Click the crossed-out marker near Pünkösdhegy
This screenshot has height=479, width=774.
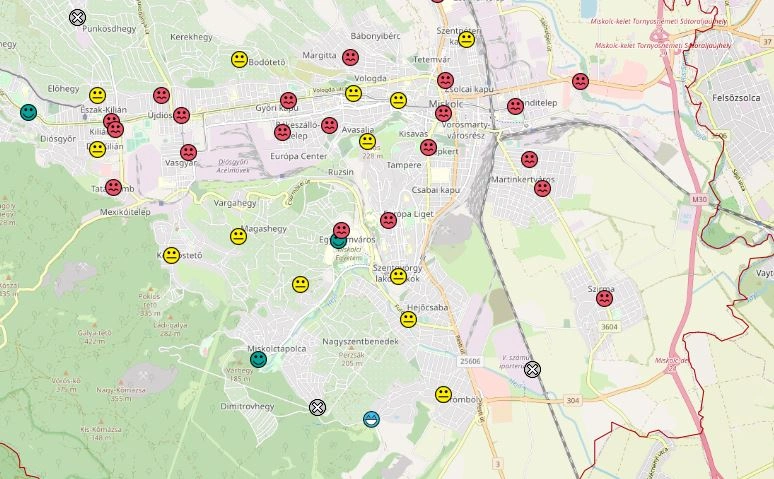[x=78, y=17]
